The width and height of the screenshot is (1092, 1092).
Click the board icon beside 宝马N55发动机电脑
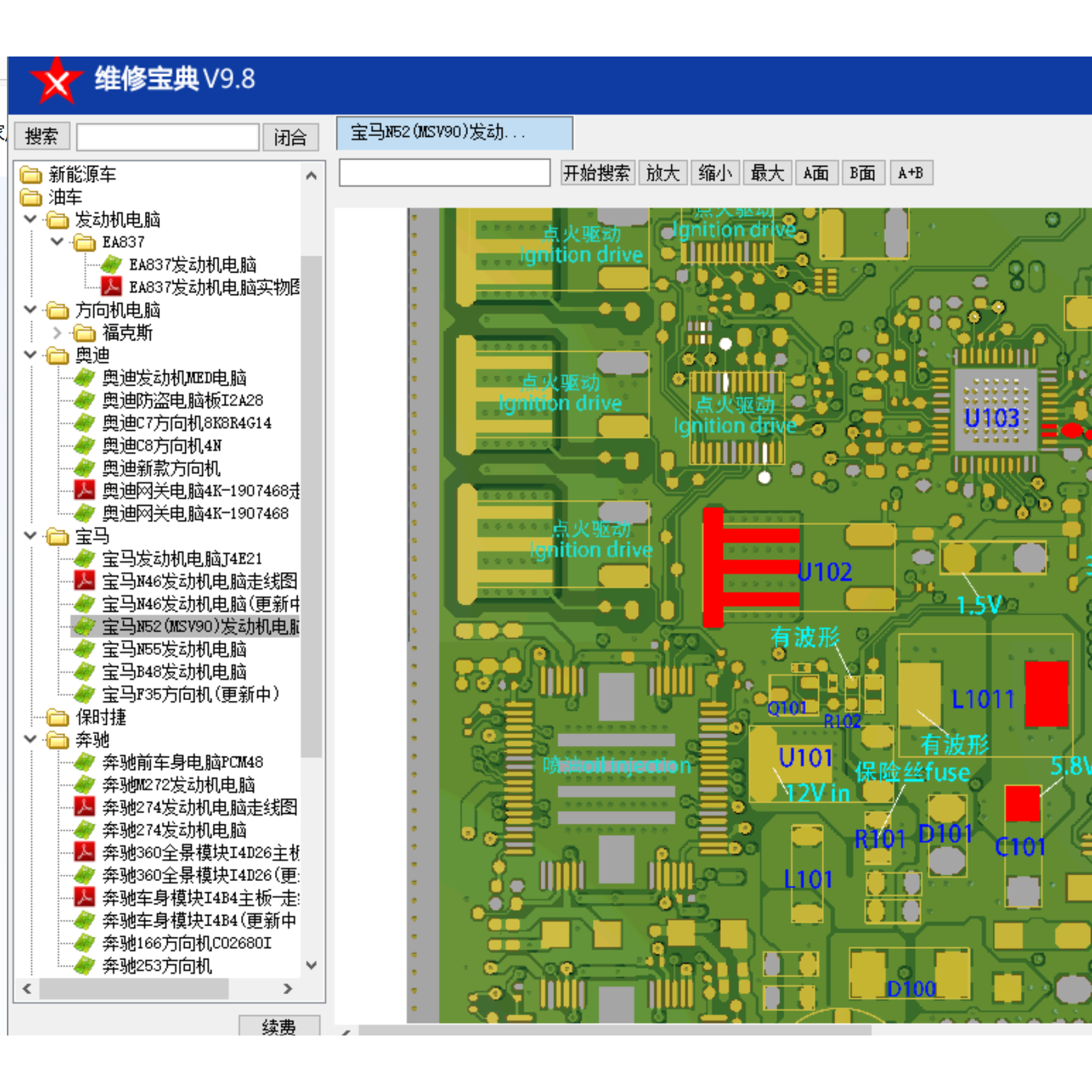(x=84, y=649)
